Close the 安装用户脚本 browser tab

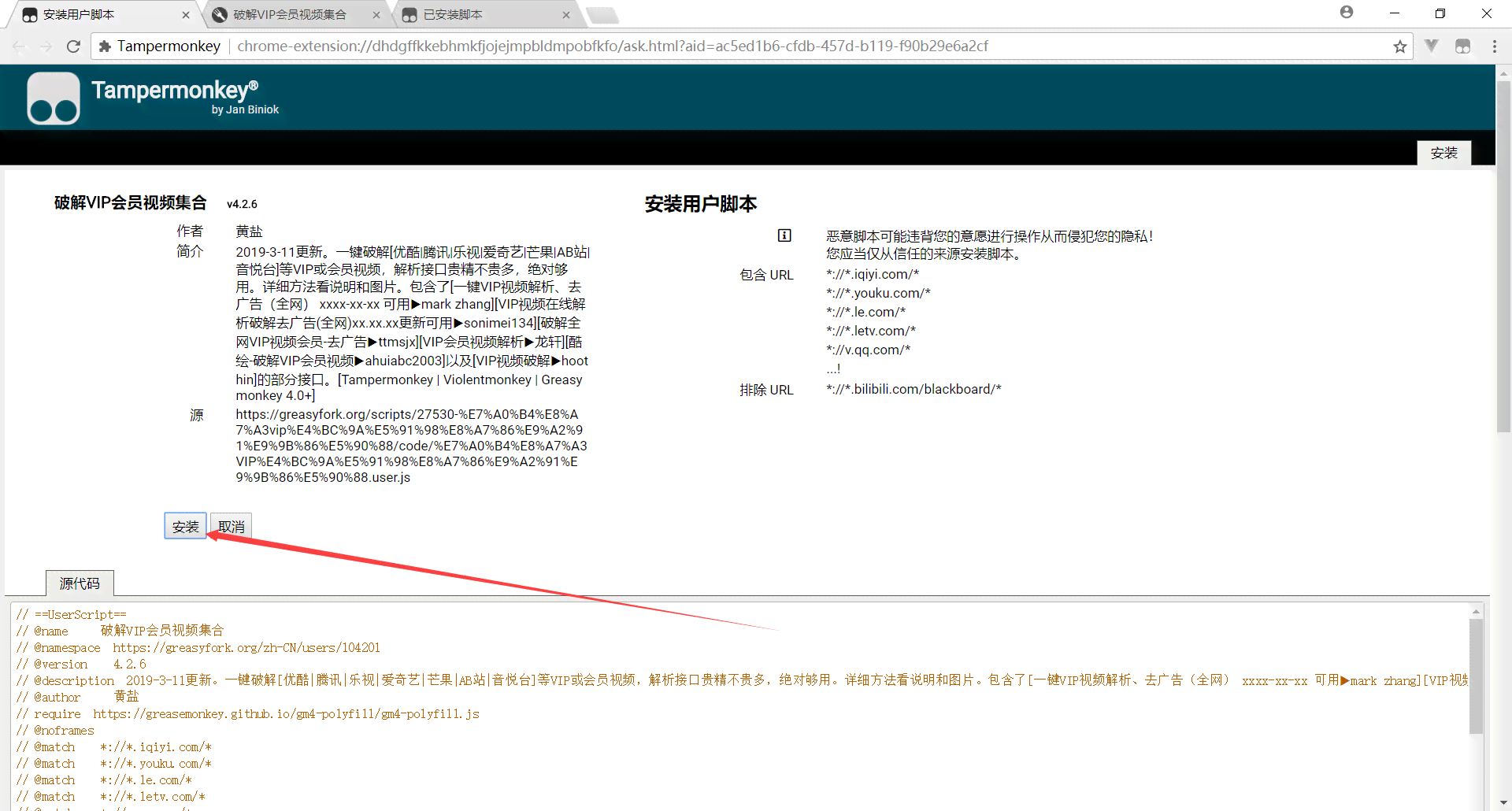[x=186, y=15]
